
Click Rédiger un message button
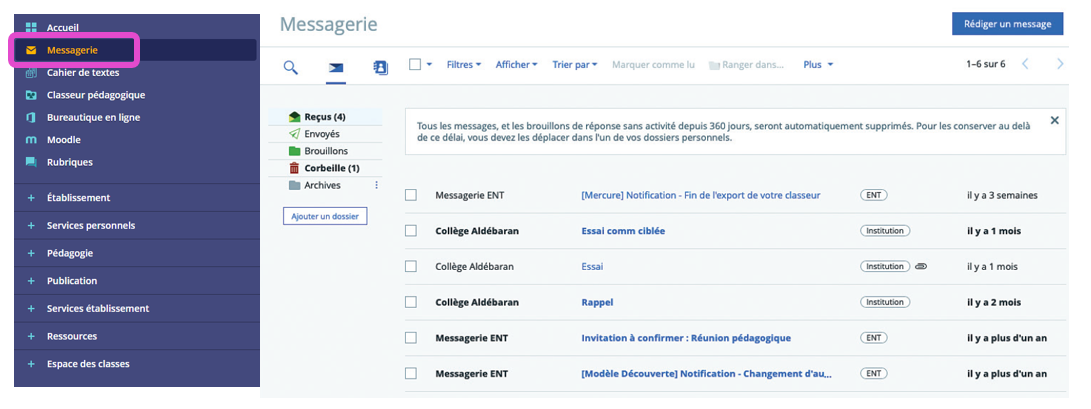pyautogui.click(x=1007, y=24)
